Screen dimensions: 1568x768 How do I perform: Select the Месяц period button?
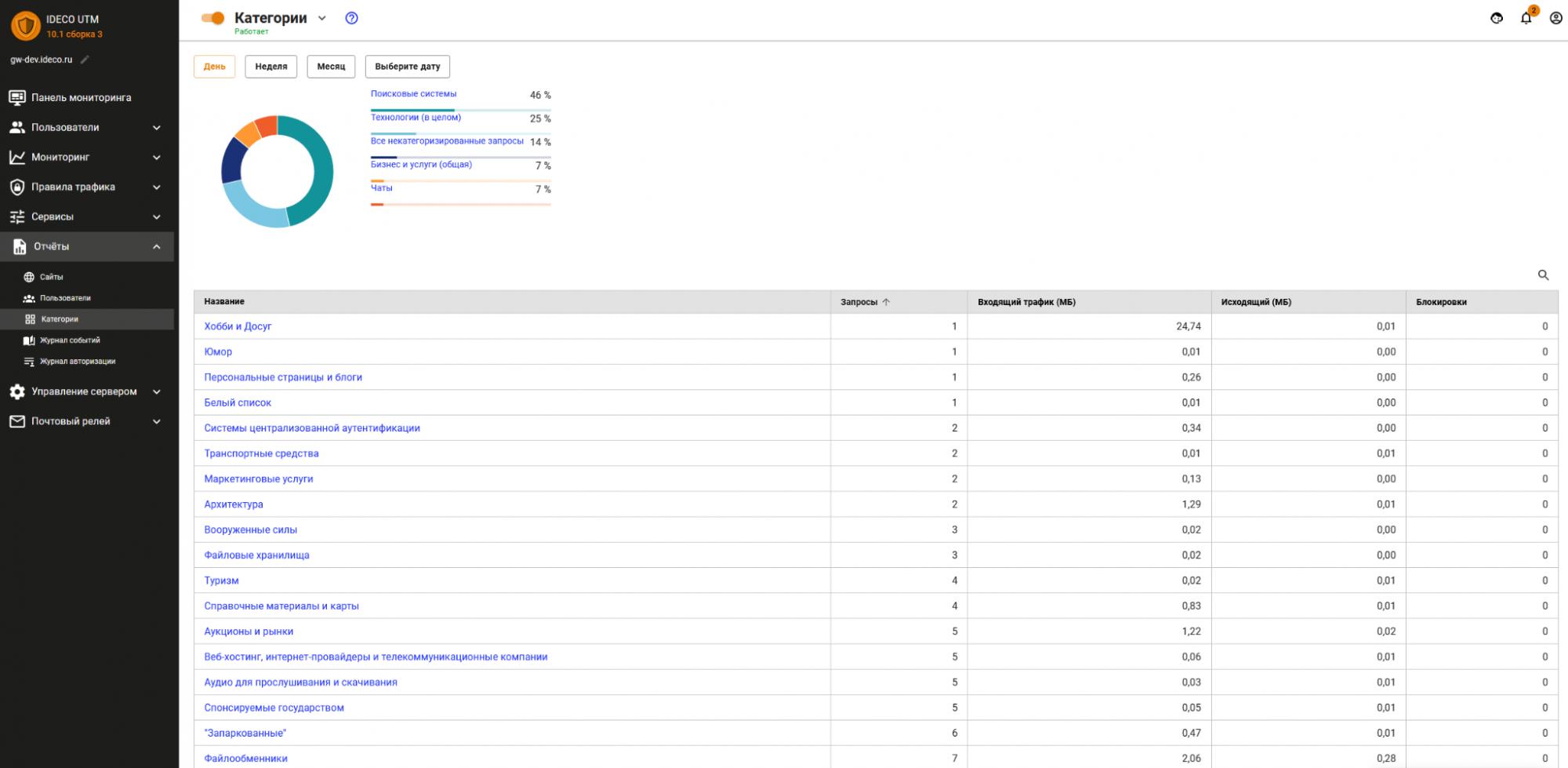331,67
